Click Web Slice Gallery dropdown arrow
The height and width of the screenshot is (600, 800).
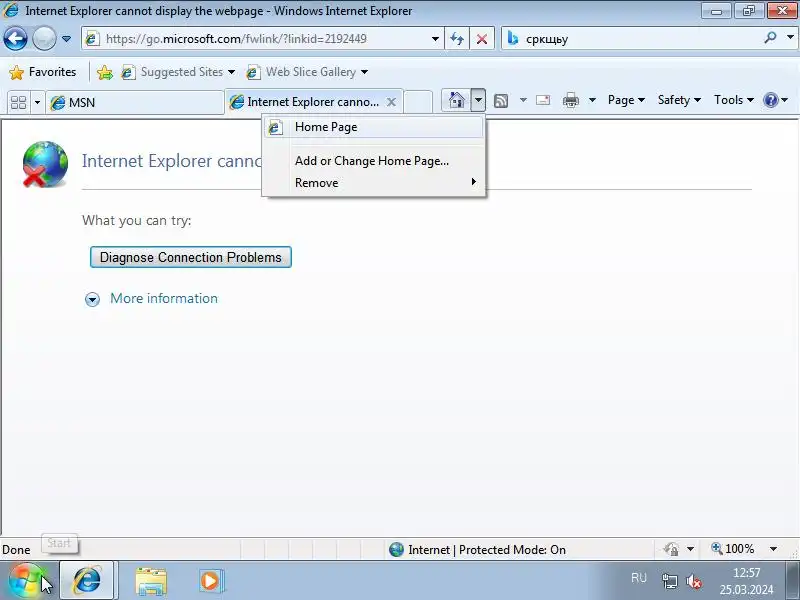point(364,72)
